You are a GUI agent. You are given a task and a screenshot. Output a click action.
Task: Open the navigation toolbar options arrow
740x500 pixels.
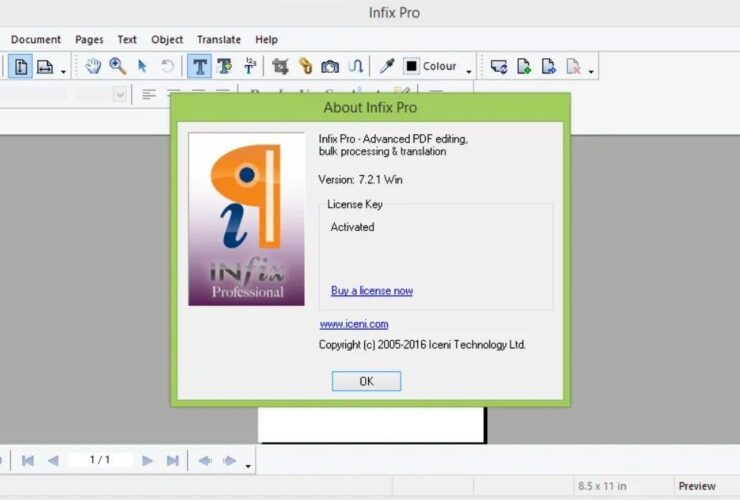pyautogui.click(x=248, y=466)
